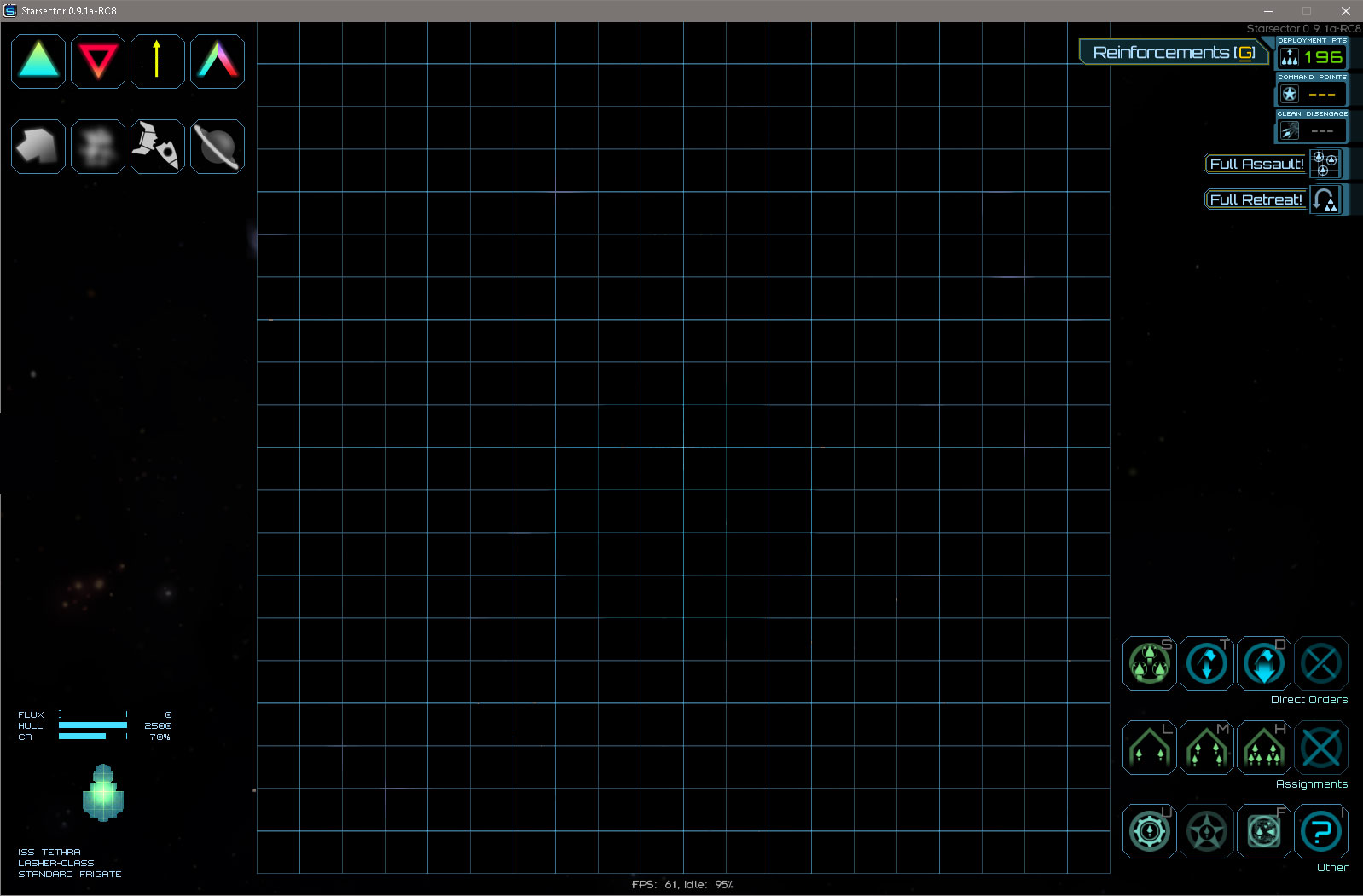Click the LASHER-CLASS text
Image resolution: width=1363 pixels, height=896 pixels.
click(56, 863)
